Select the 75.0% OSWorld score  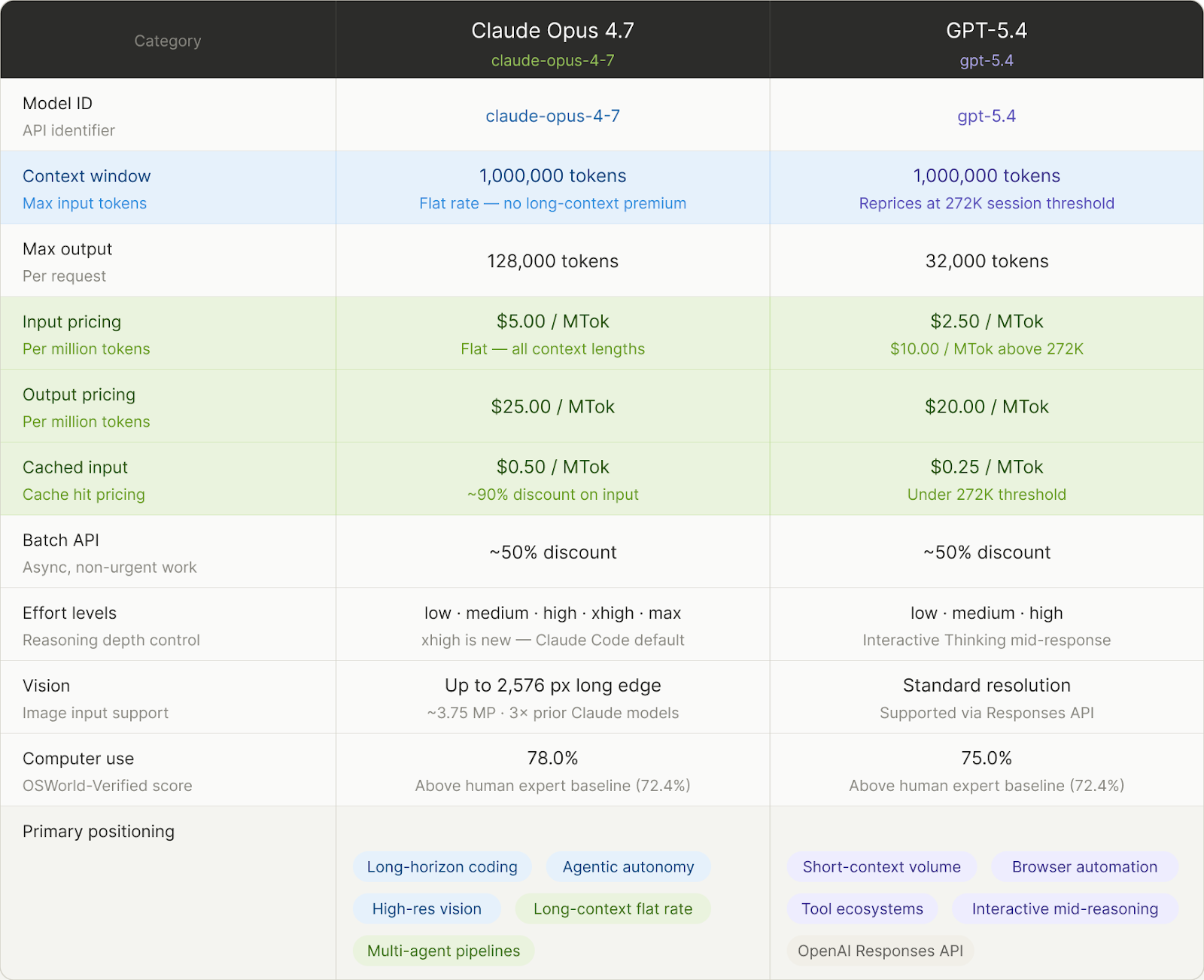pos(987,758)
